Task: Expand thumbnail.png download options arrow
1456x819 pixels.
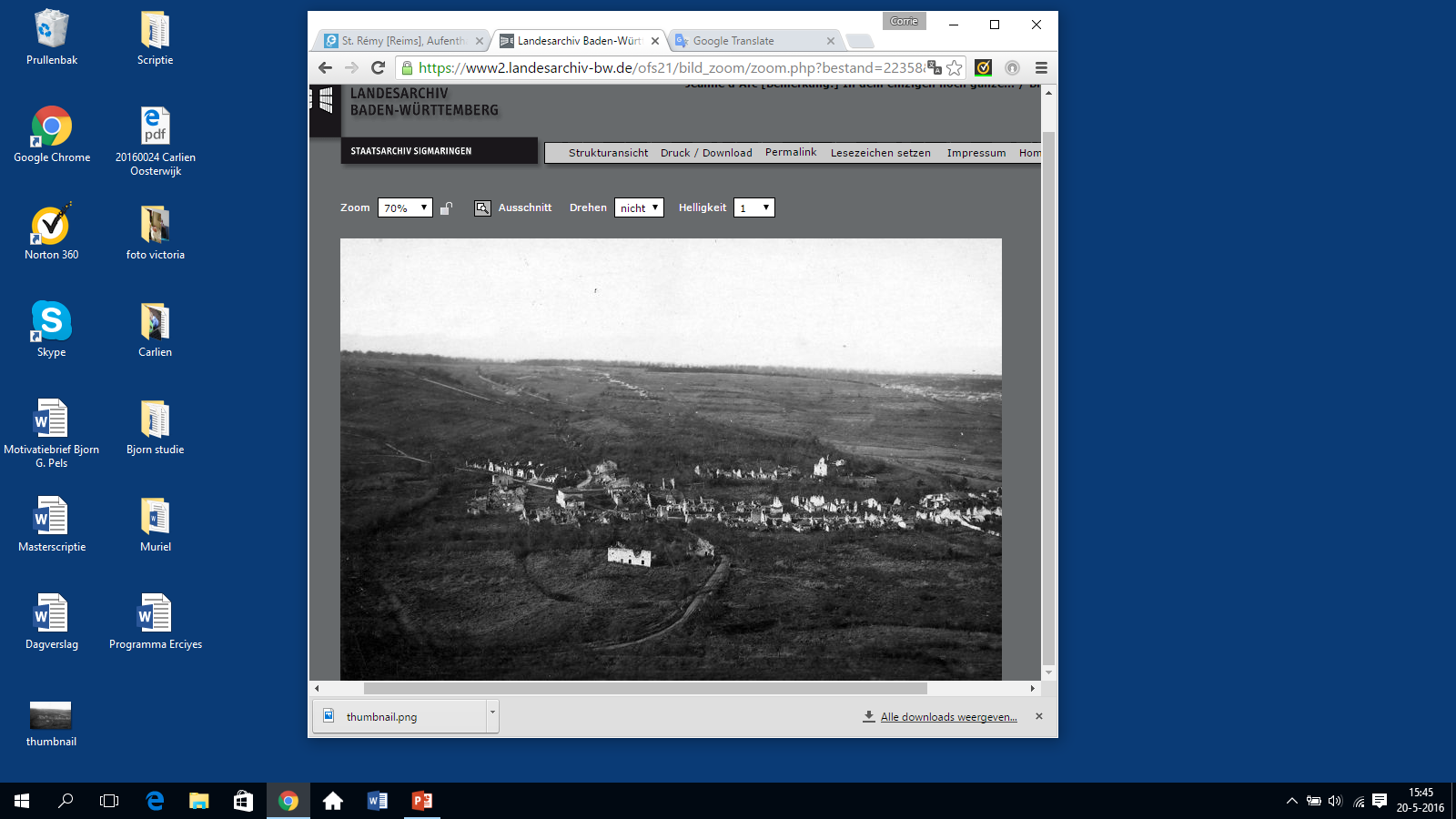Action: [x=492, y=714]
